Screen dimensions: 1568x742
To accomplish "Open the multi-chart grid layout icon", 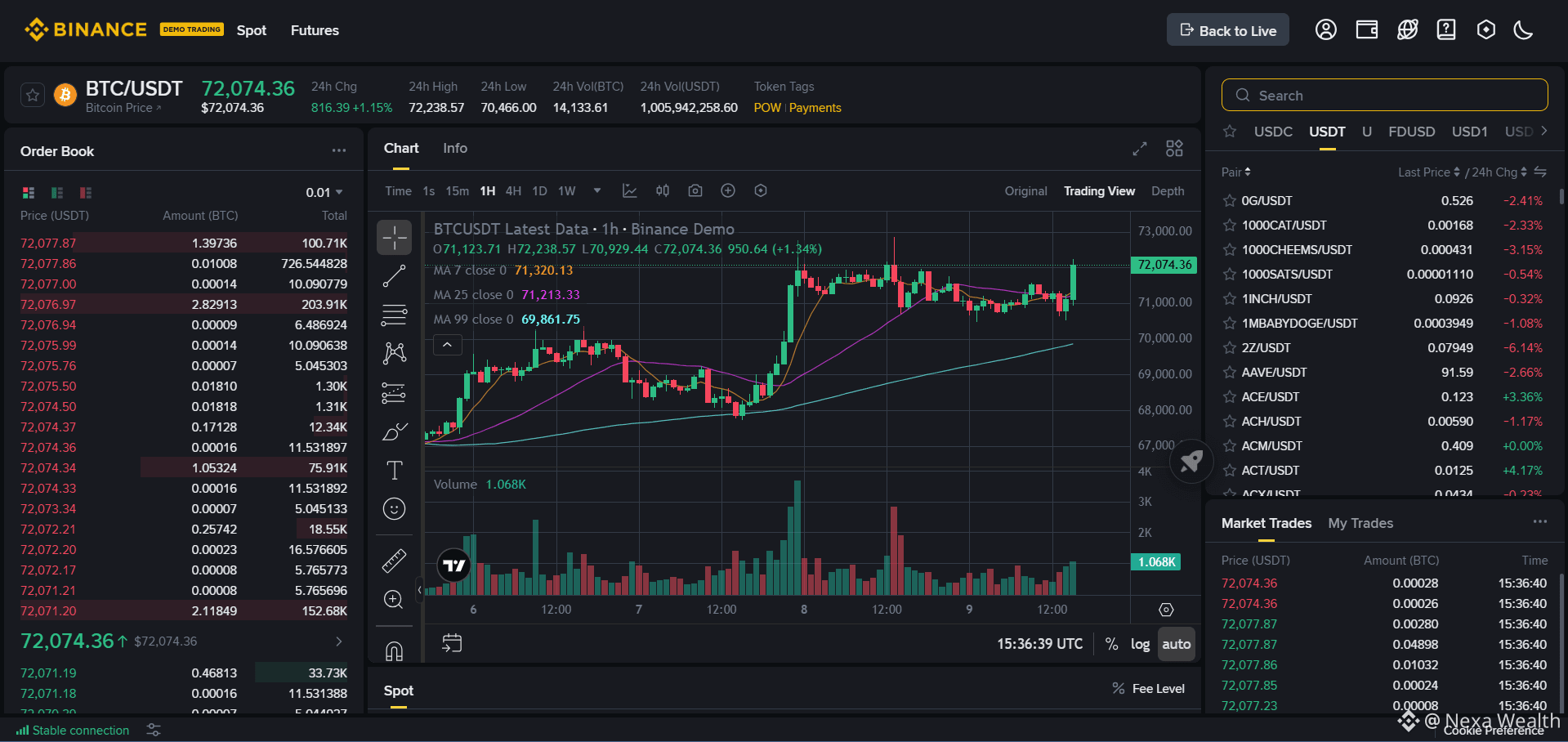I will [1174, 148].
